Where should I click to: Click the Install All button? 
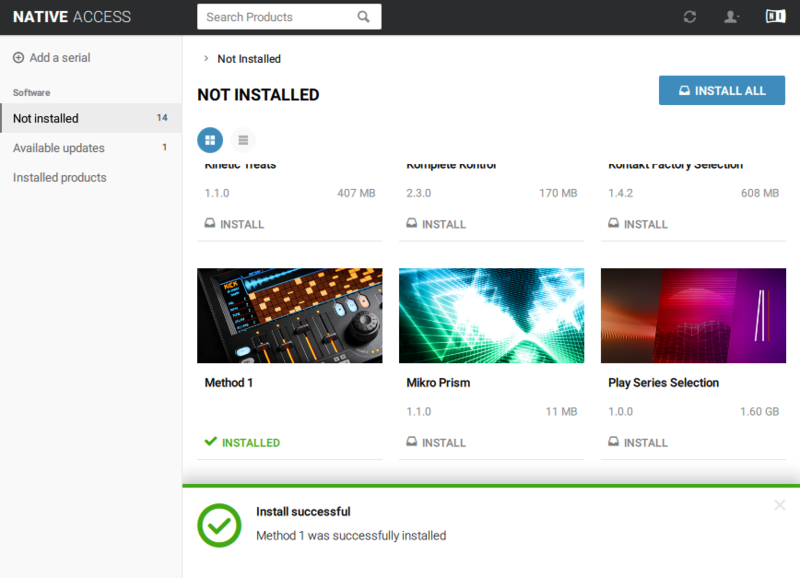[721, 90]
